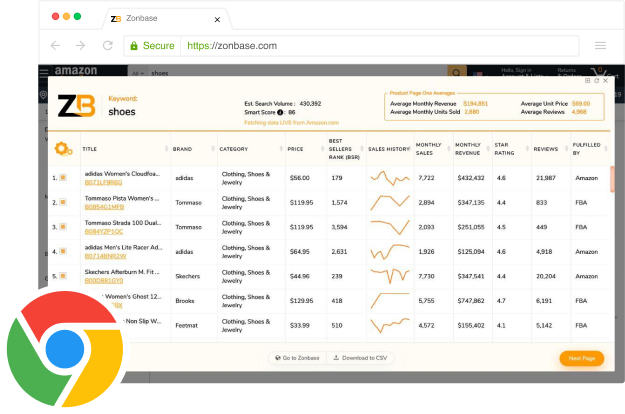625x414 pixels.
Task: View sales history chart for Feetmat row
Action: pos(390,326)
